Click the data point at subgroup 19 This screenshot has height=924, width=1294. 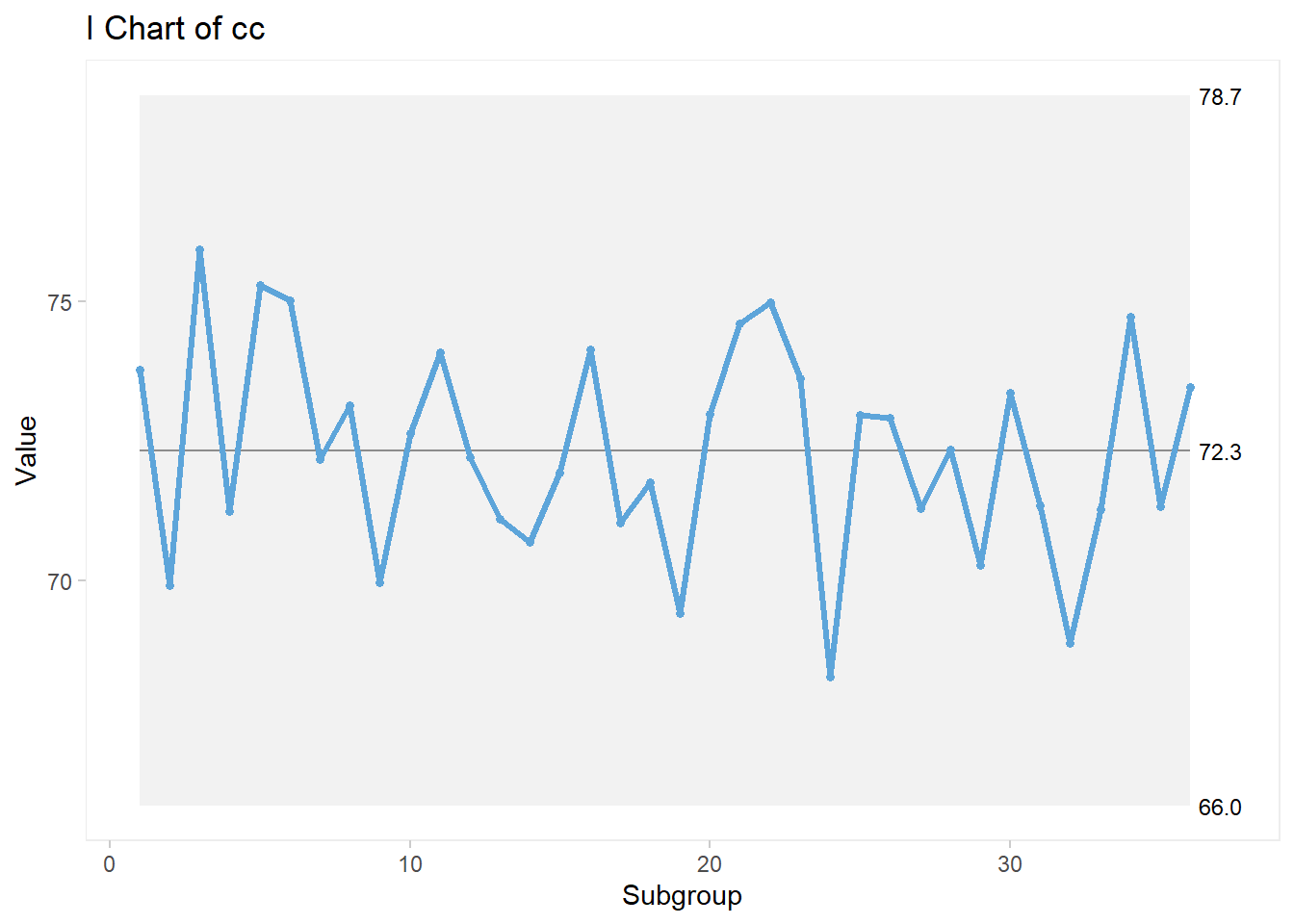click(680, 613)
